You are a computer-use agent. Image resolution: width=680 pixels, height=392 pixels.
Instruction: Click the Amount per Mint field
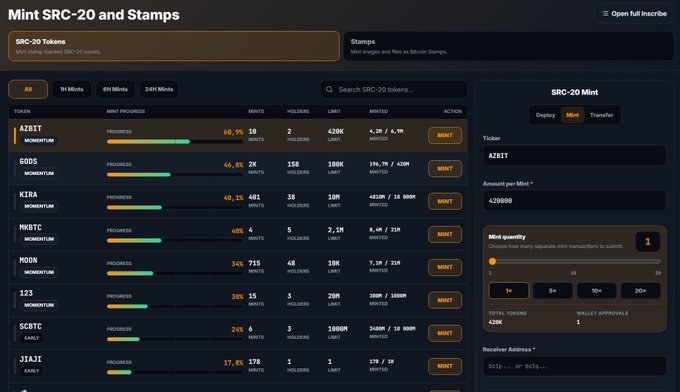point(575,201)
